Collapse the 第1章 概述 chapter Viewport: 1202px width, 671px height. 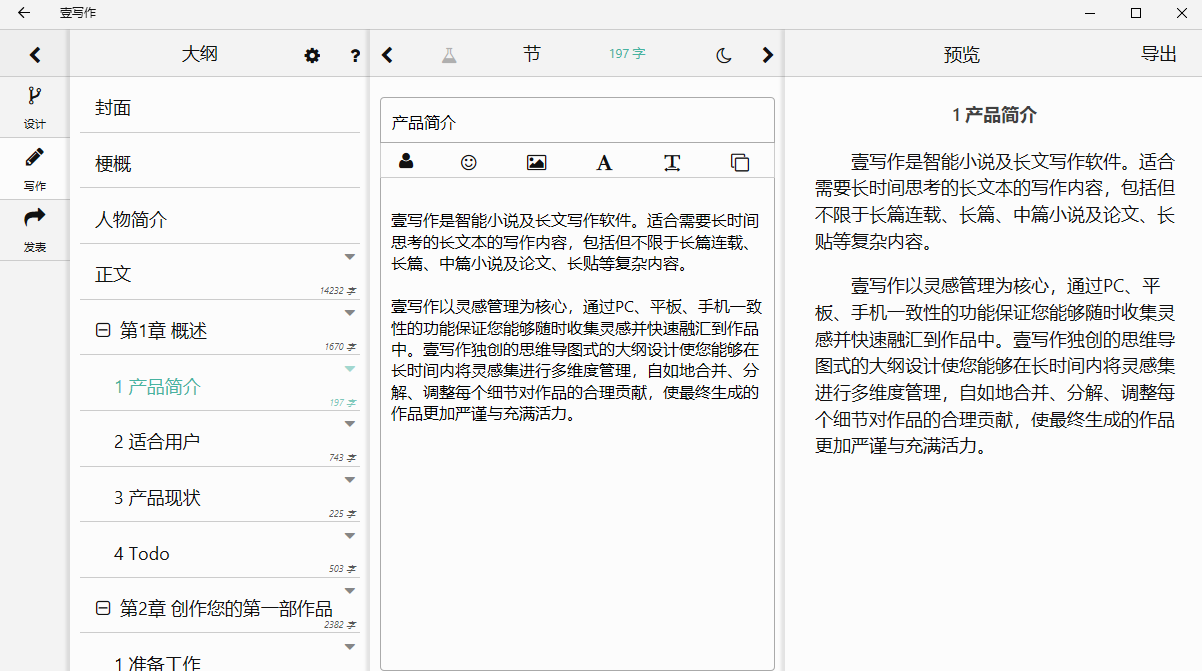pos(102,331)
